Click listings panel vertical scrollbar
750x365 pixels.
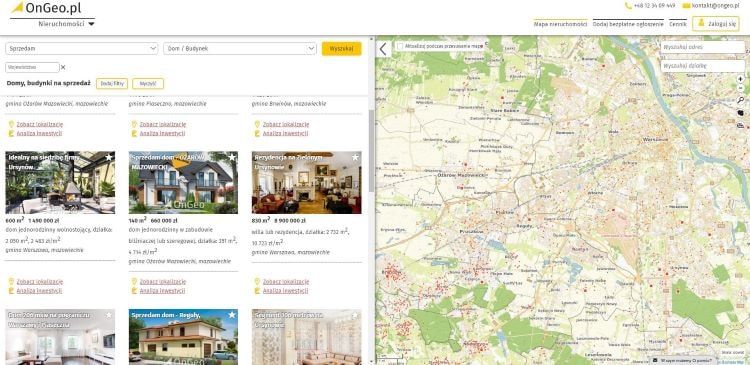pyautogui.click(x=371, y=151)
